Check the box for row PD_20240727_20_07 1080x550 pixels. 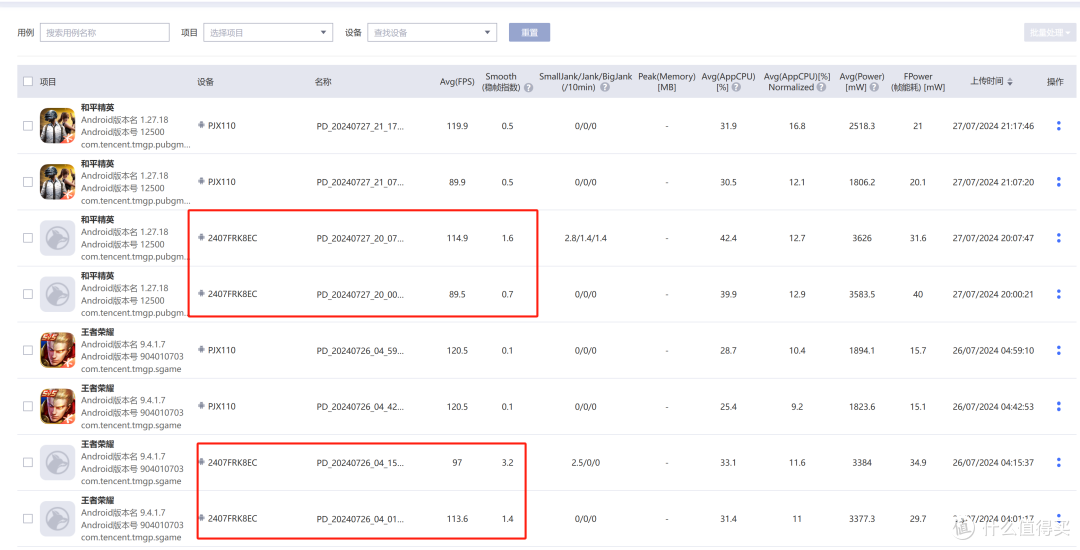pos(28,238)
